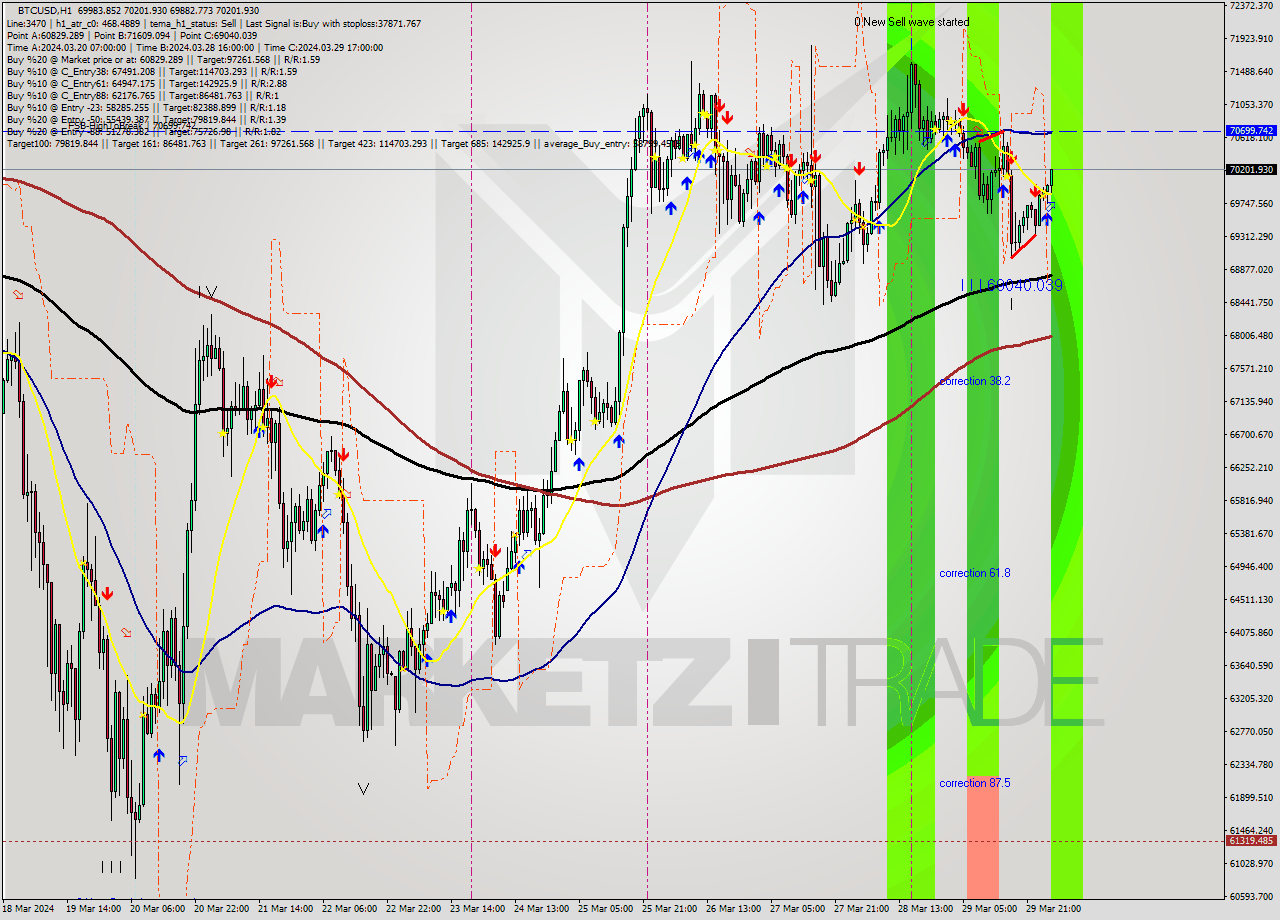This screenshot has height=920, width=1280.
Task: Click the '20 Mar 22:00' time axis label
Action: click(x=221, y=909)
